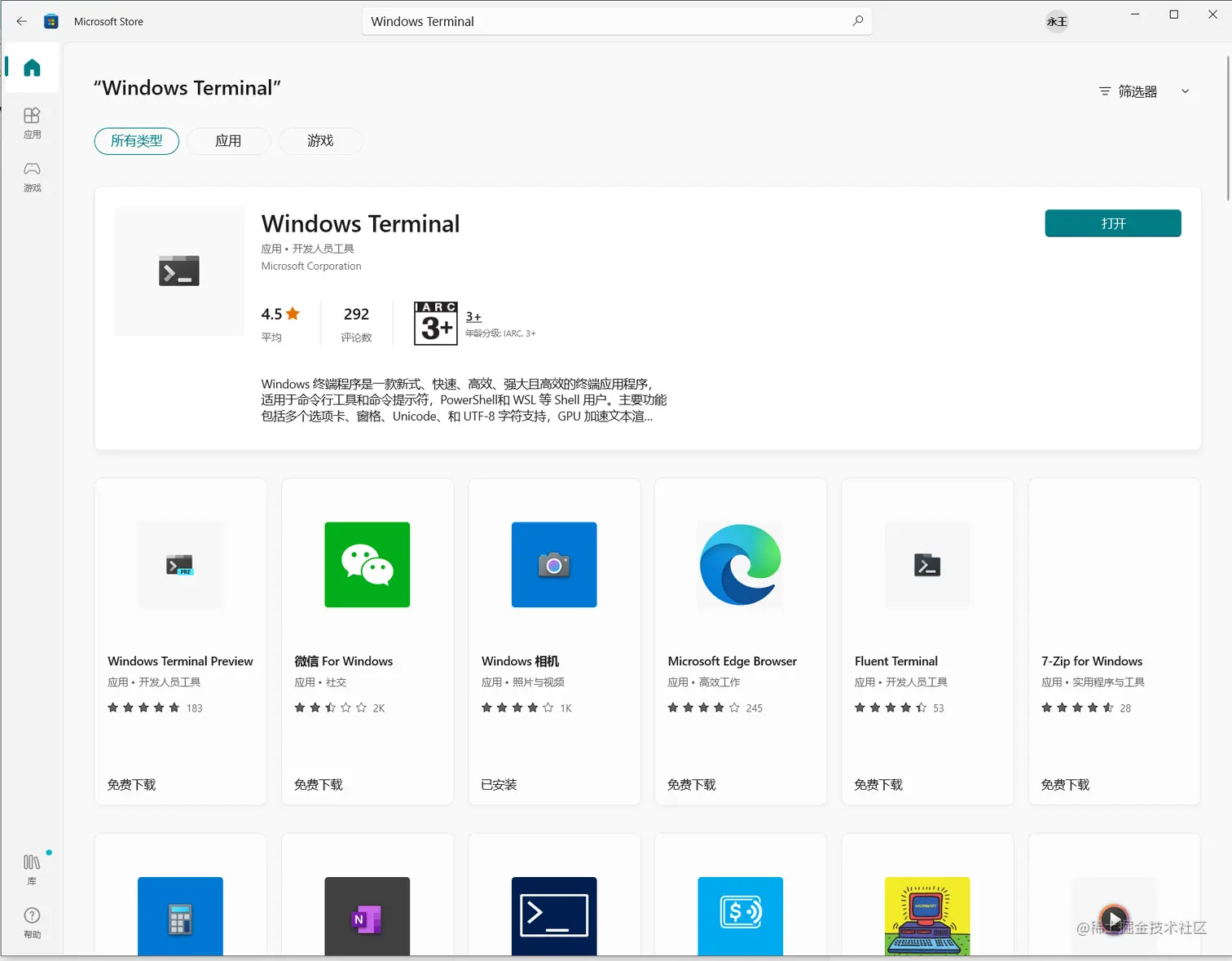Screen dimensions: 1232x961
Task: Open the filter icon beside 筛选器
Action: pyautogui.click(x=1105, y=91)
